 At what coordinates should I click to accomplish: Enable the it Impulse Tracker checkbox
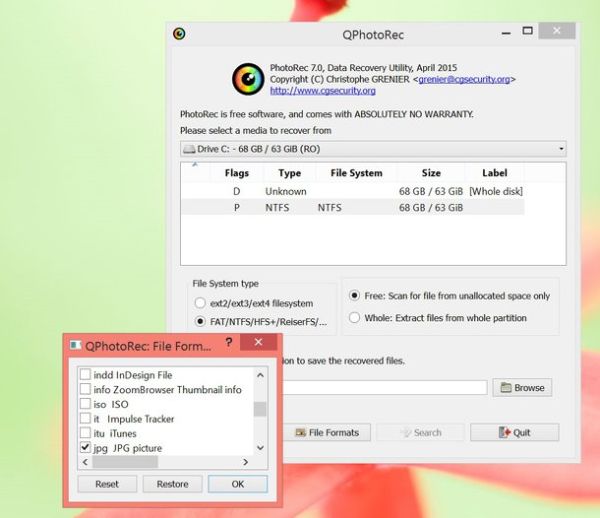85,418
